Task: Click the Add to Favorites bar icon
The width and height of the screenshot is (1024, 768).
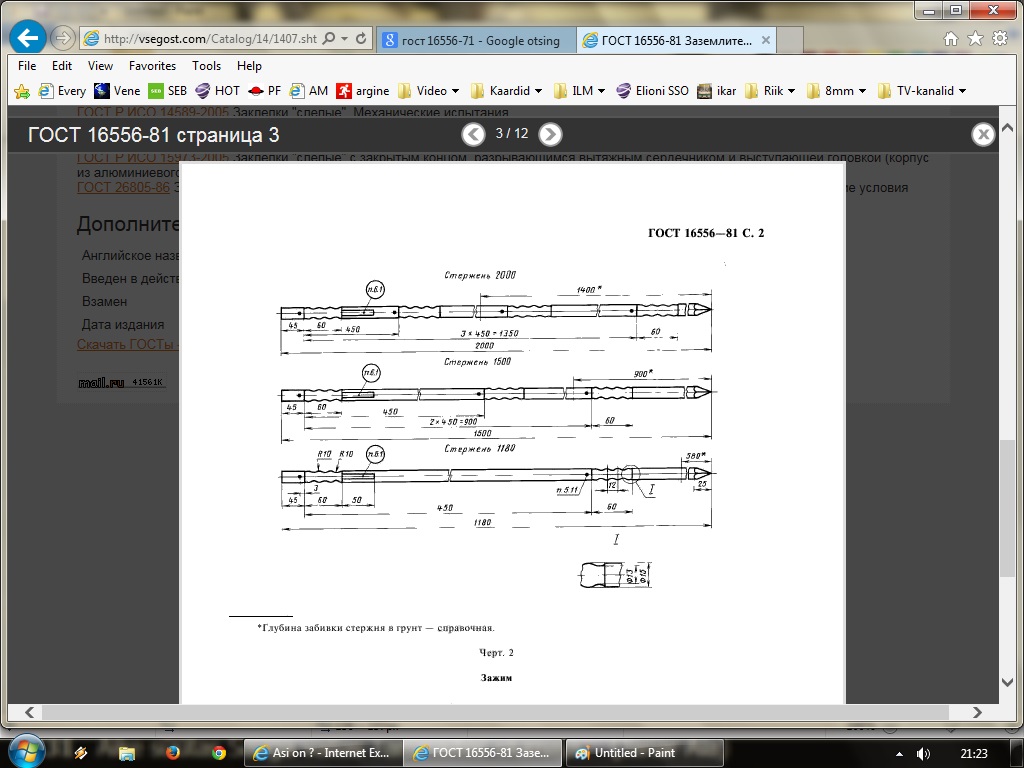Action: 21,91
